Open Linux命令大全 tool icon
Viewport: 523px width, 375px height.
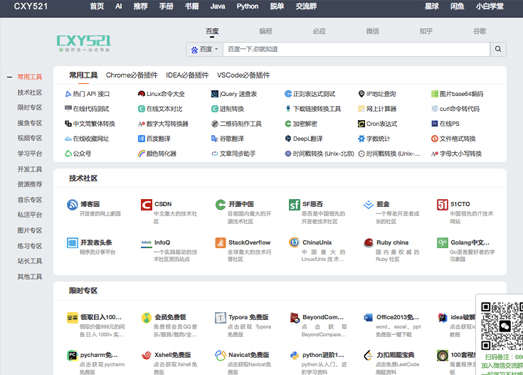[x=141, y=94]
